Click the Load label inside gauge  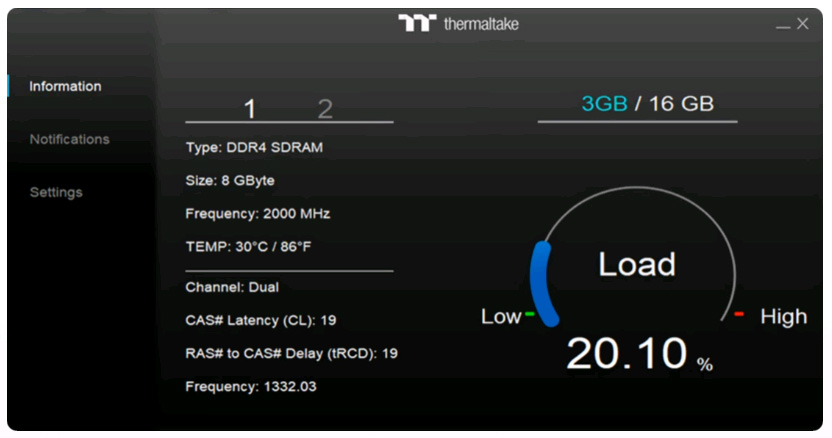637,264
